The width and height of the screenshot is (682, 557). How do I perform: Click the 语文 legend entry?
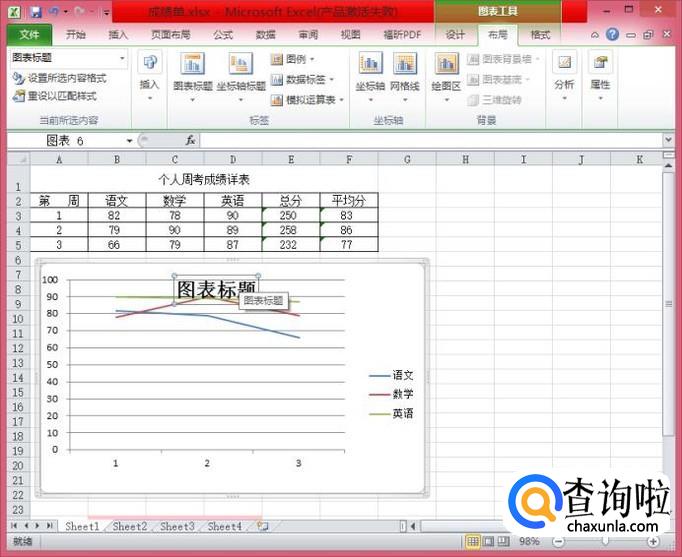coord(391,375)
